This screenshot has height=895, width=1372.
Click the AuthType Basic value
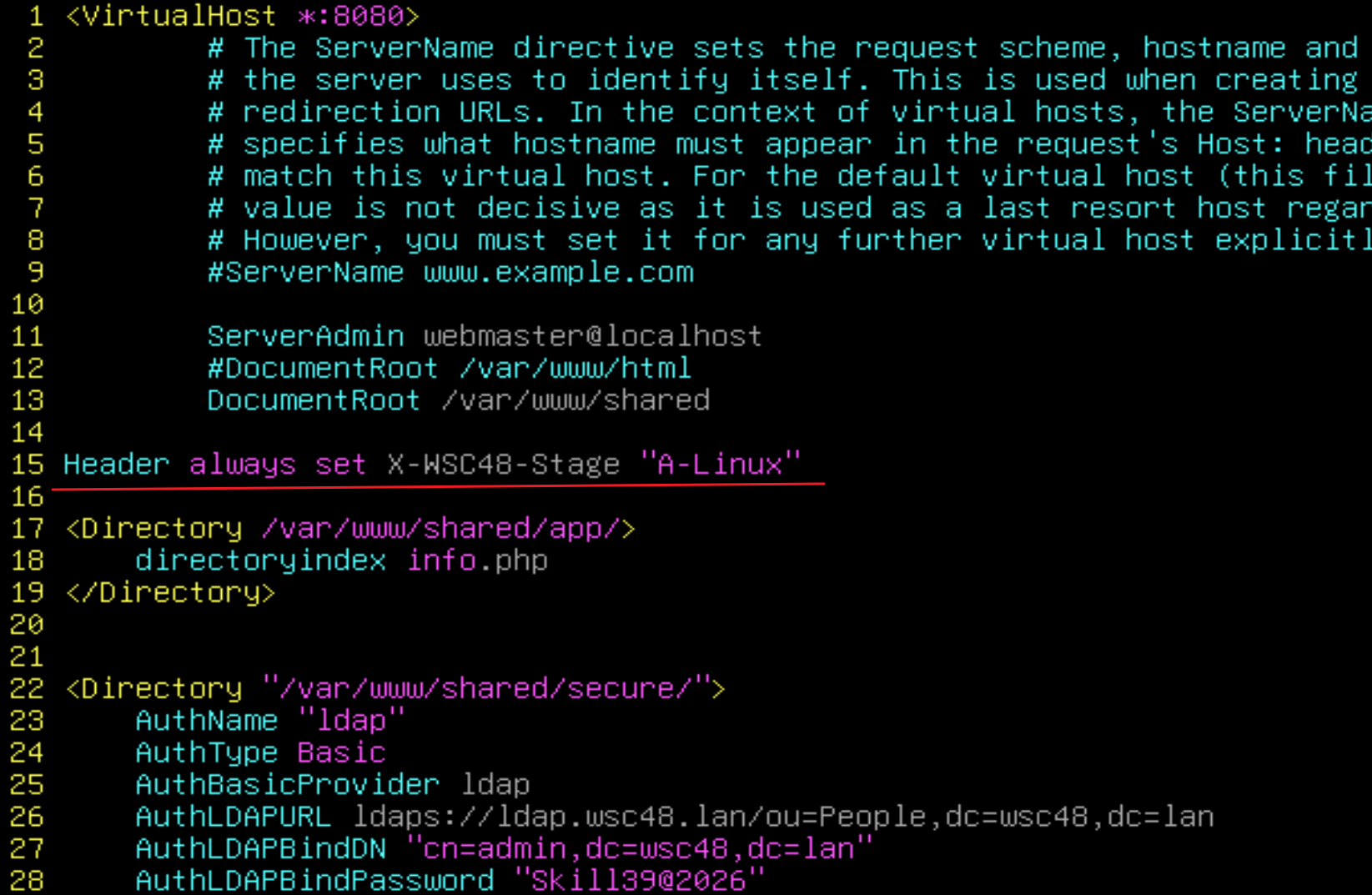pyautogui.click(x=341, y=753)
